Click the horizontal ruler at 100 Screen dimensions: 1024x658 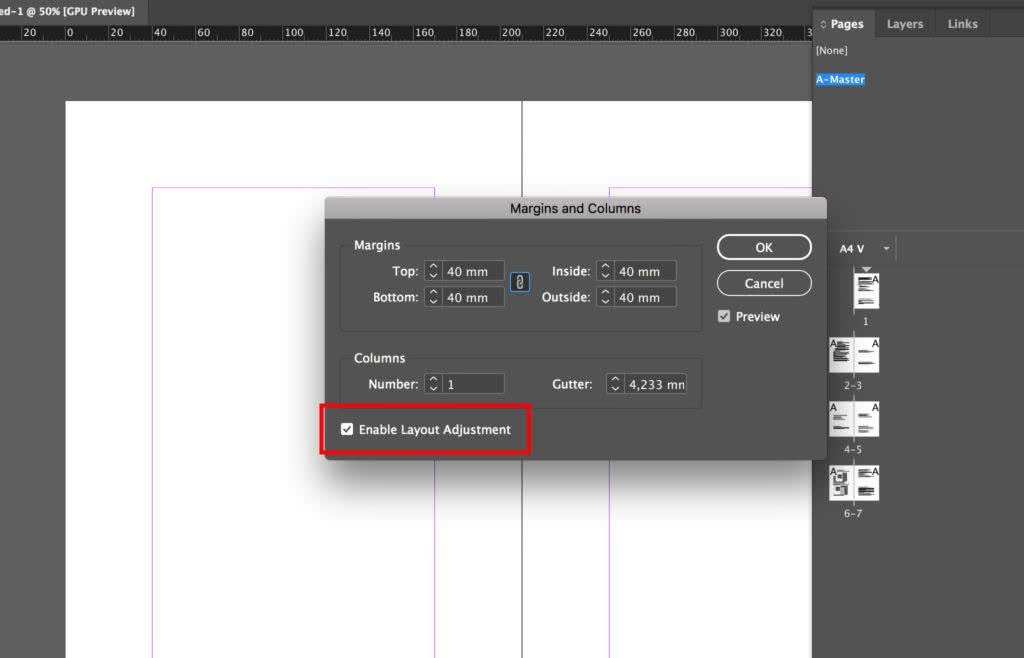tap(293, 33)
